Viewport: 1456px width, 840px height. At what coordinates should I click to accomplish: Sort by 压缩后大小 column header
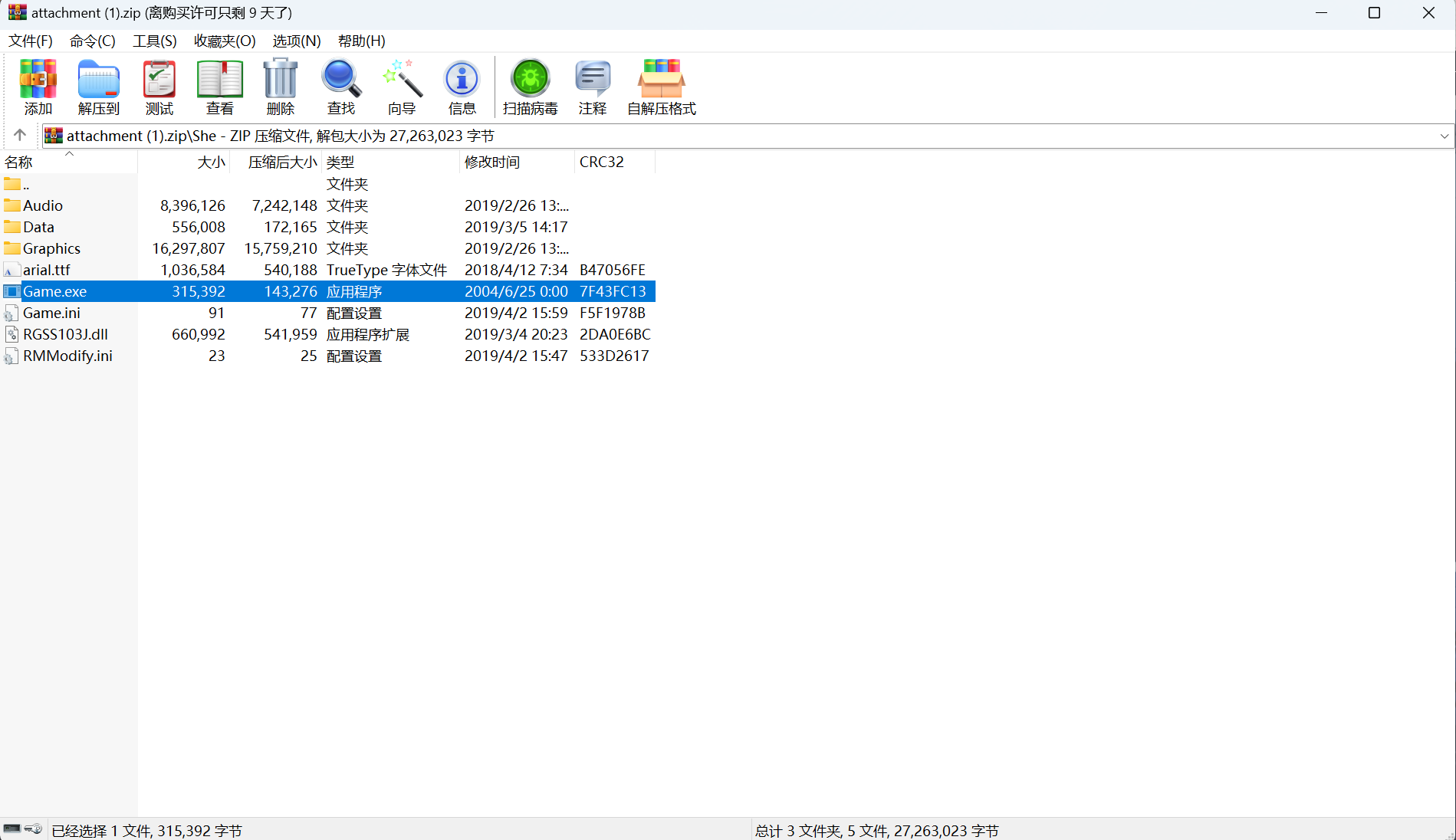point(276,162)
